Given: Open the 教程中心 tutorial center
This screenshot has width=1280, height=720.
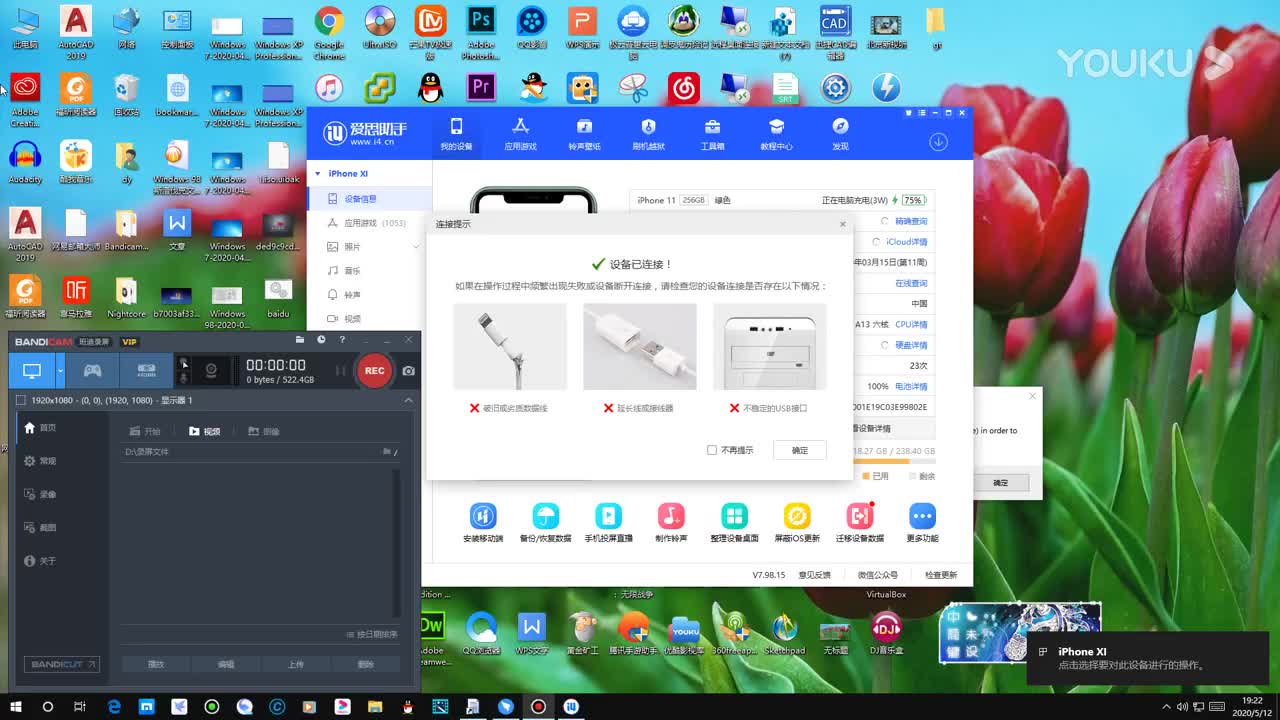Looking at the screenshot, I should 777,132.
